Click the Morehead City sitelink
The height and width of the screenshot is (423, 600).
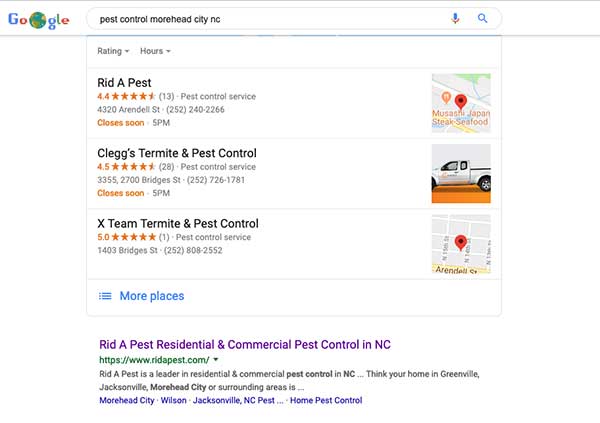tap(127, 400)
